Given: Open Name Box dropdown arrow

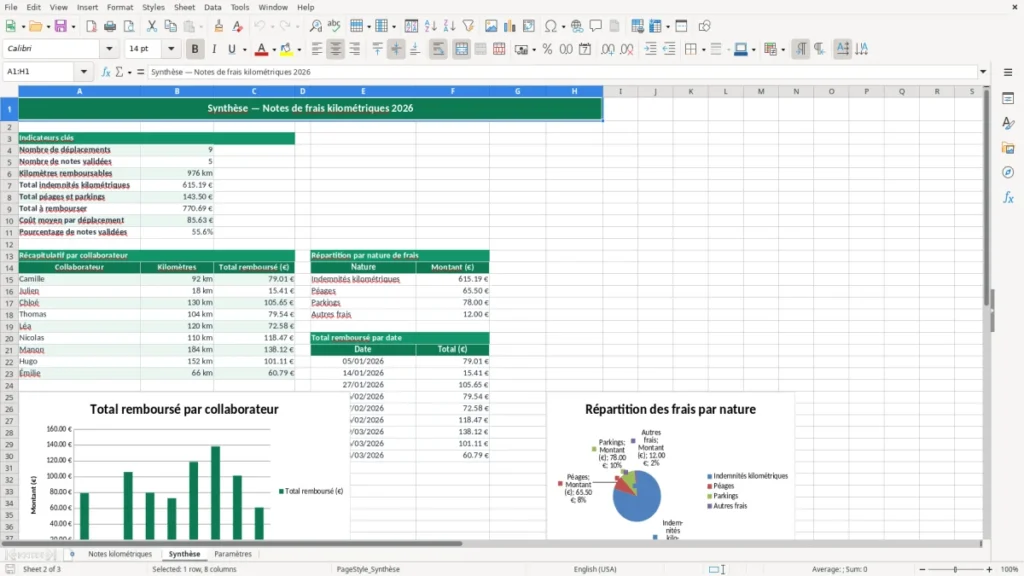Looking at the screenshot, I should click(84, 72).
